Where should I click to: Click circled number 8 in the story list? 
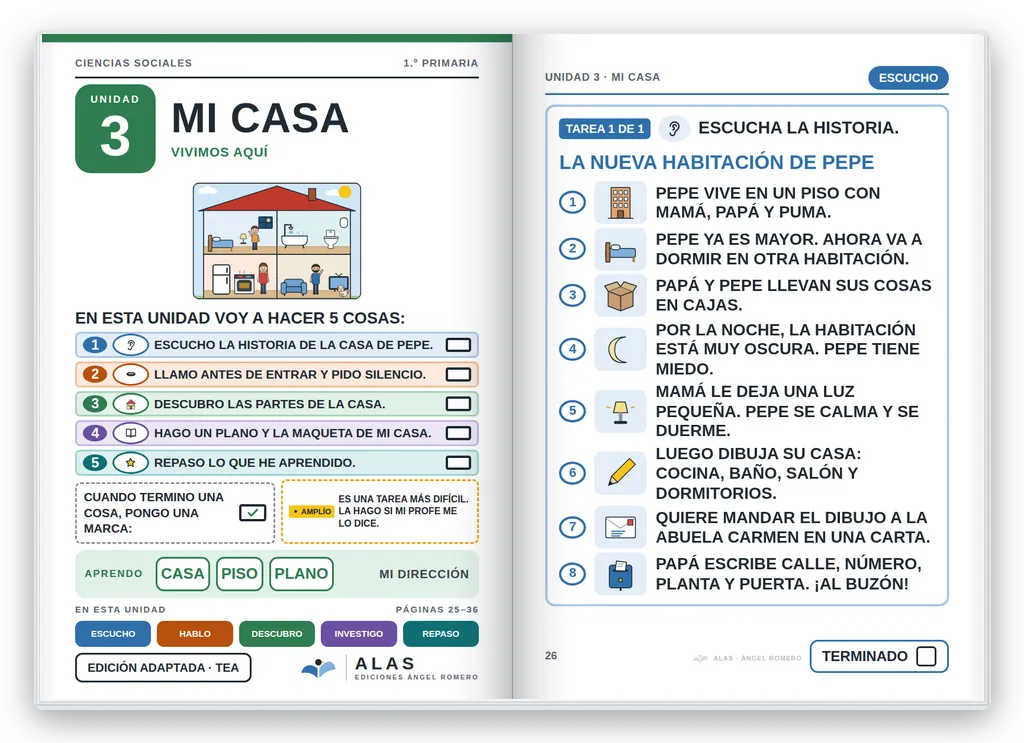pyautogui.click(x=573, y=574)
